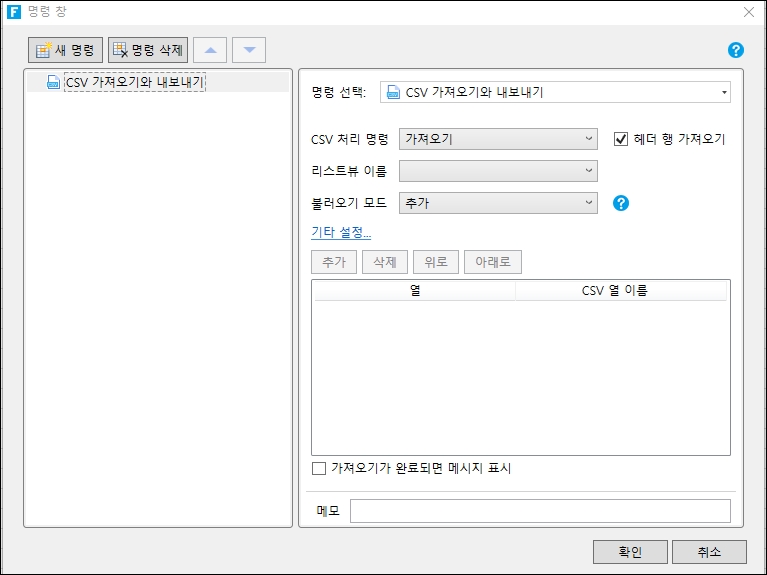This screenshot has height=575, width=767.
Task: Click the F app icon in title bar
Action: pyautogui.click(x=14, y=13)
